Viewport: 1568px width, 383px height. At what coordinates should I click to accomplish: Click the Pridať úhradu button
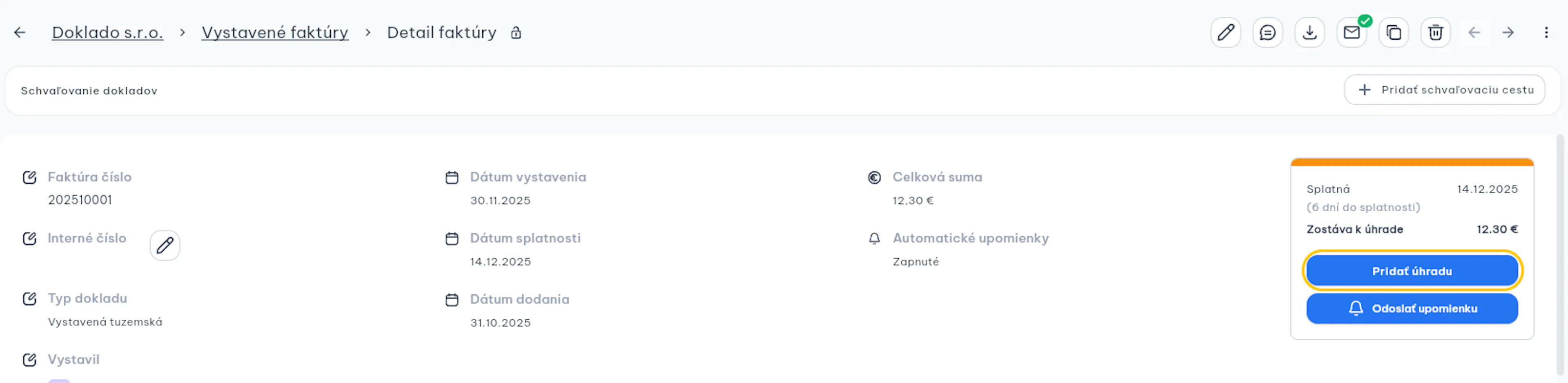click(1412, 271)
